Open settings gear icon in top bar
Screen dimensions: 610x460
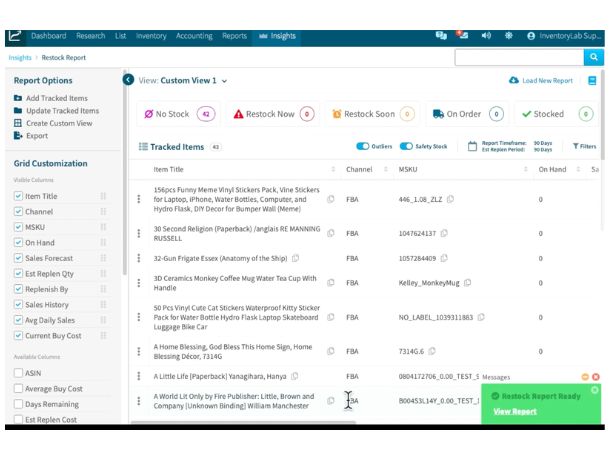click(508, 36)
